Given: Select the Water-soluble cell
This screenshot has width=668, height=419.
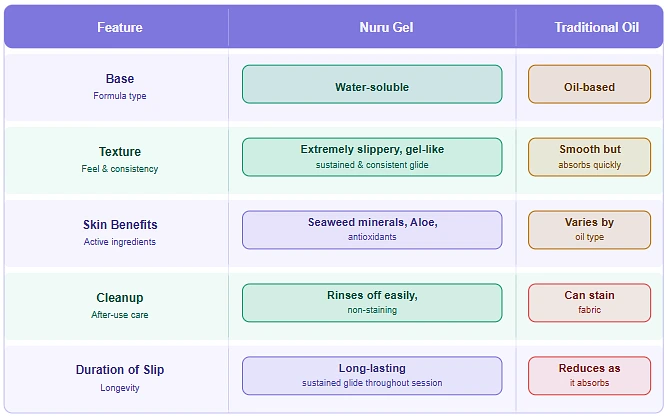Looking at the screenshot, I should tap(372, 85).
